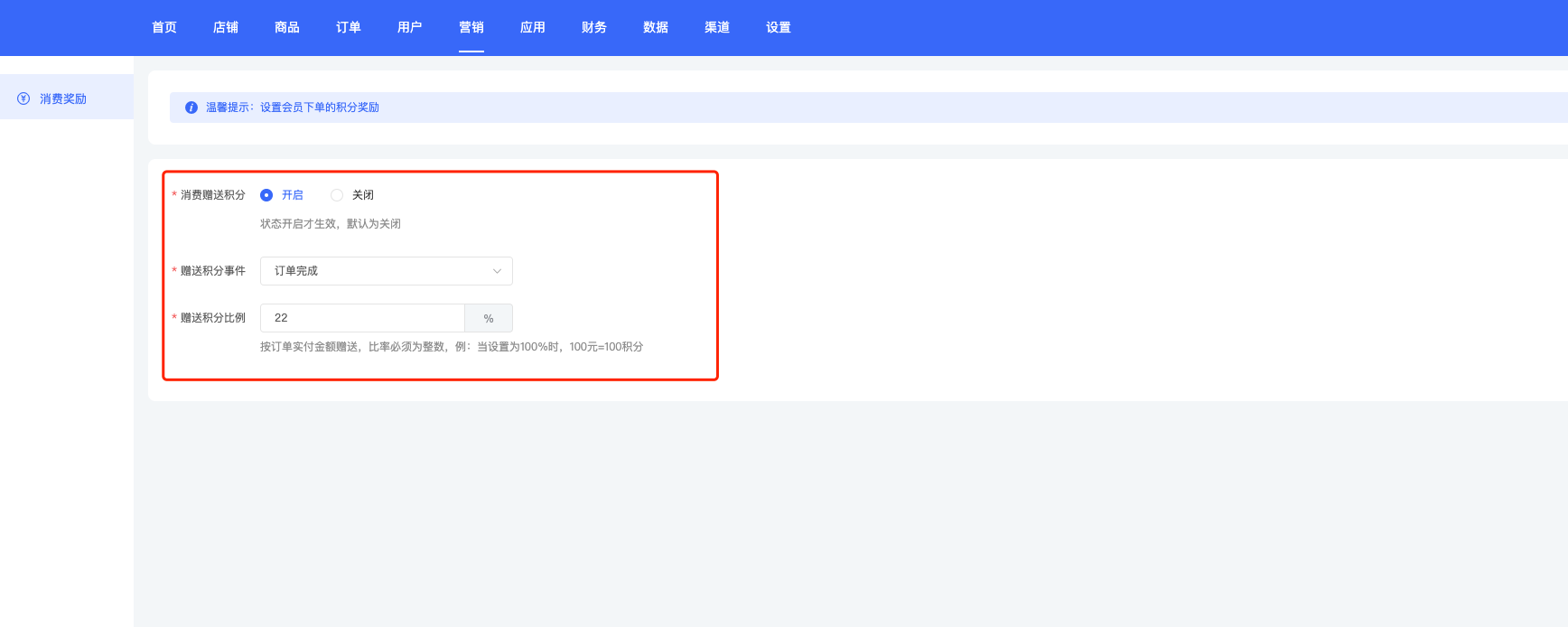Navigate to the 用户 section

(410, 27)
